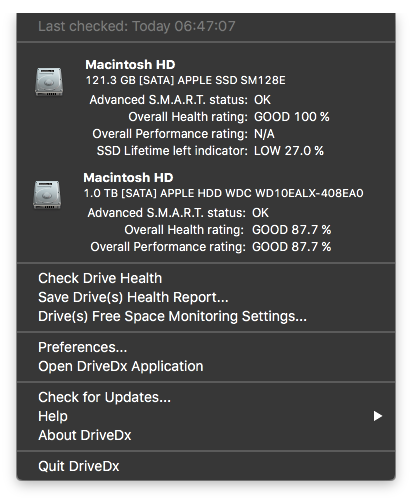The image size is (412, 501).
Task: Click the 1.0 TB WDC WD10EALX-408EA0 line
Action: pos(223,193)
